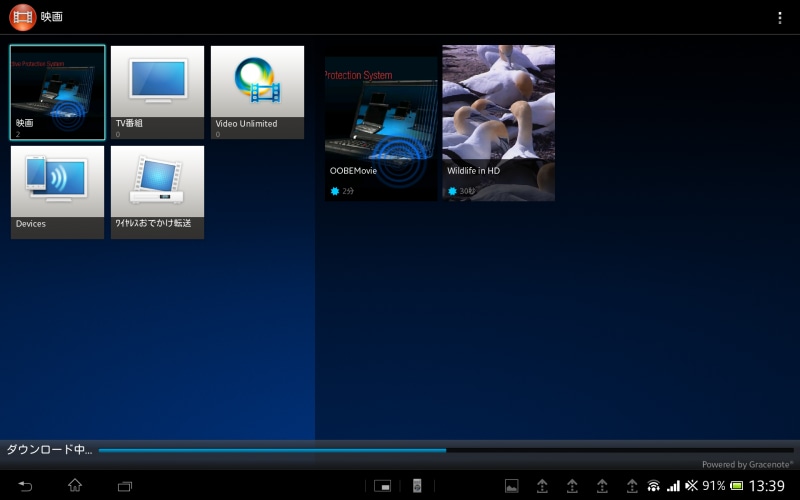
Task: Play the OOBEMovie video thumbnail
Action: (381, 128)
